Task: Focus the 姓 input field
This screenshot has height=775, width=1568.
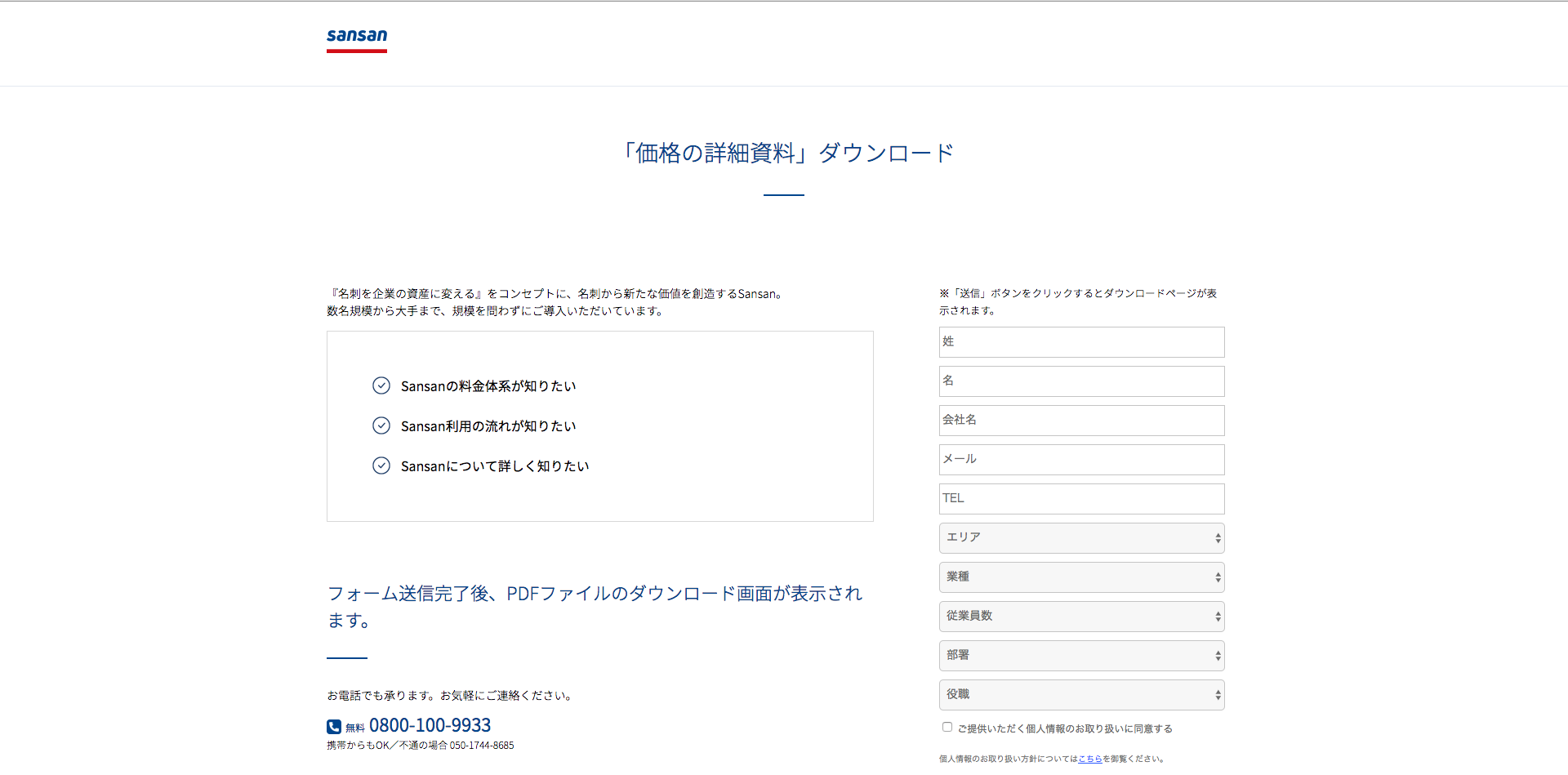Action: click(x=1082, y=342)
